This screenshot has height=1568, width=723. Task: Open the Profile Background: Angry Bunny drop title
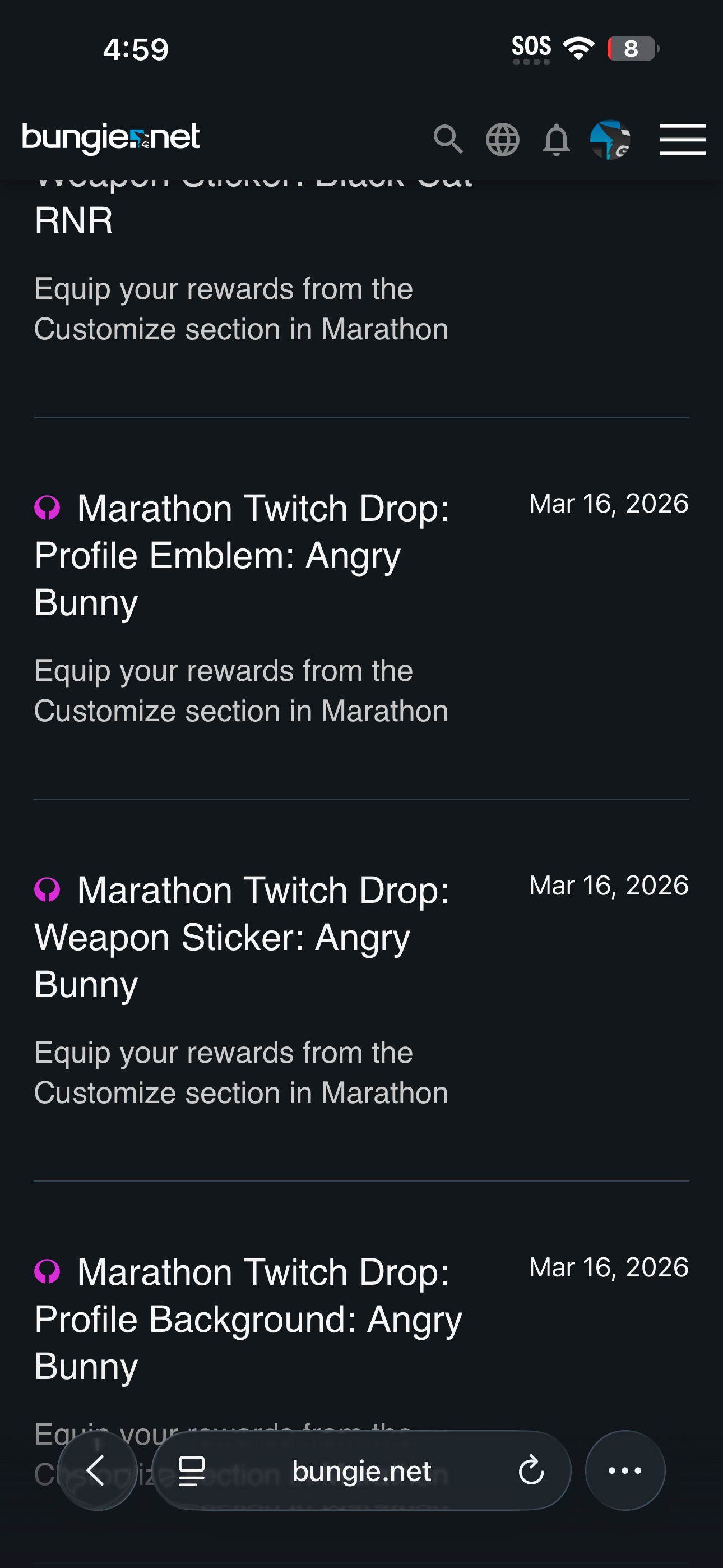[x=248, y=1318]
